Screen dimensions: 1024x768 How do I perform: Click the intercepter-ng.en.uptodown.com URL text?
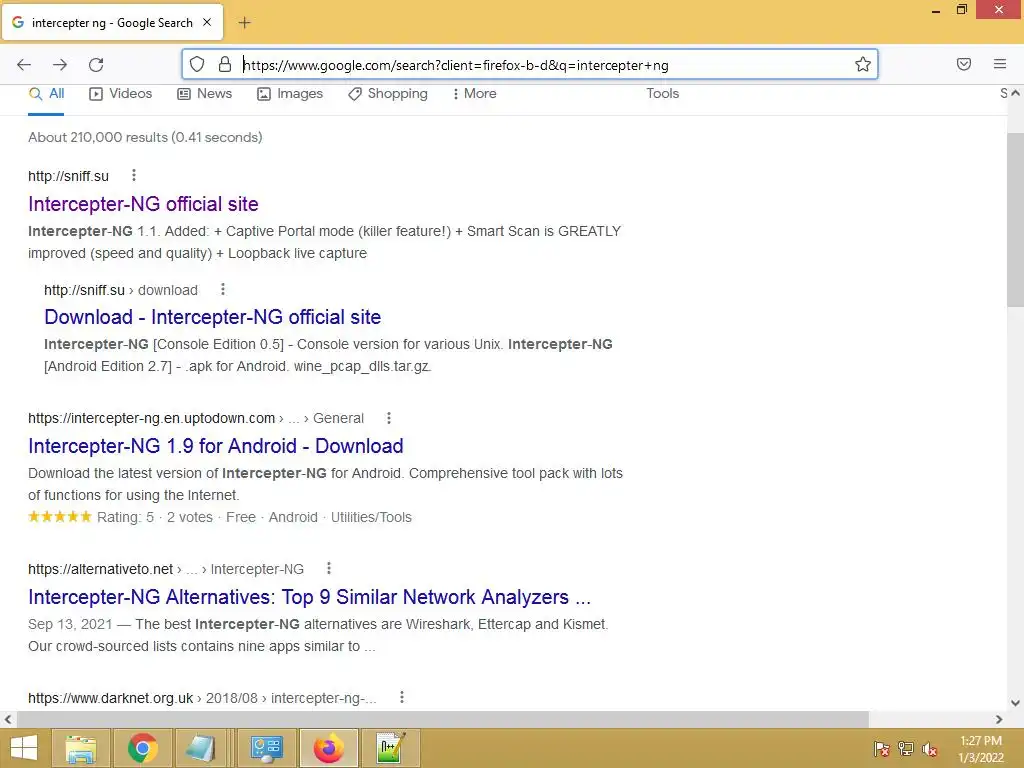click(x=152, y=419)
